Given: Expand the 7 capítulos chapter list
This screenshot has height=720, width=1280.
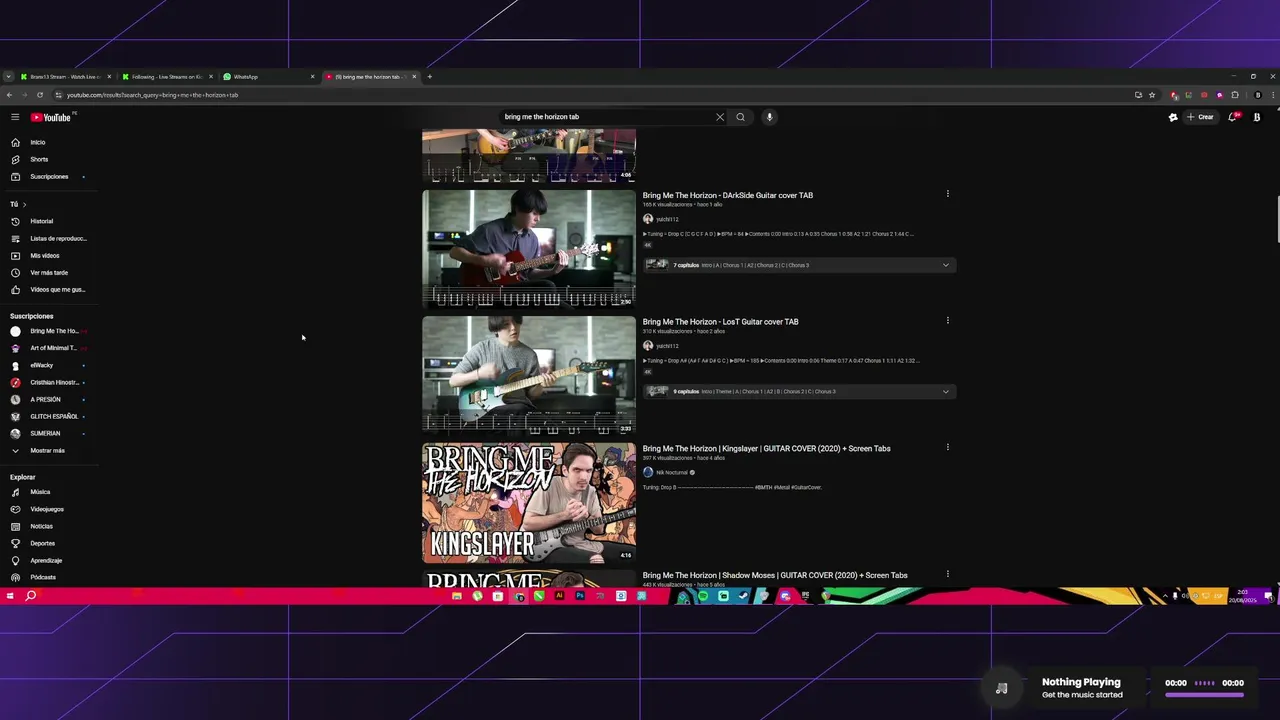Looking at the screenshot, I should coord(945,265).
